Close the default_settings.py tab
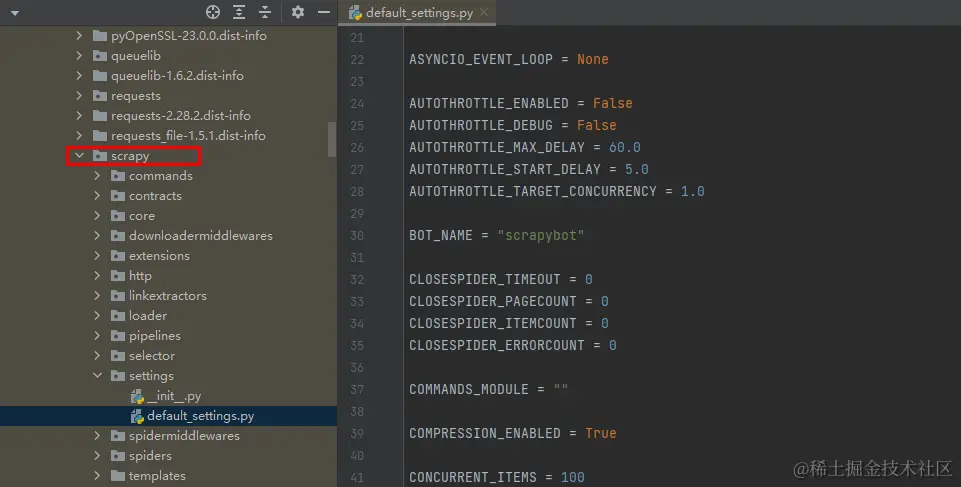Viewport: 961px width, 487px height. click(x=484, y=12)
